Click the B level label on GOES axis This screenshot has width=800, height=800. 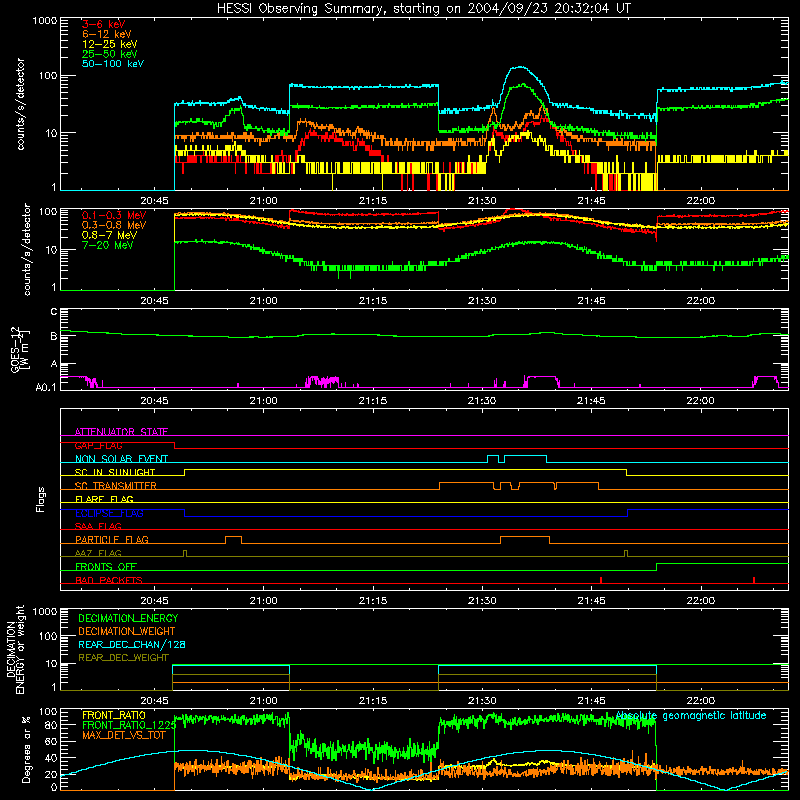54,336
